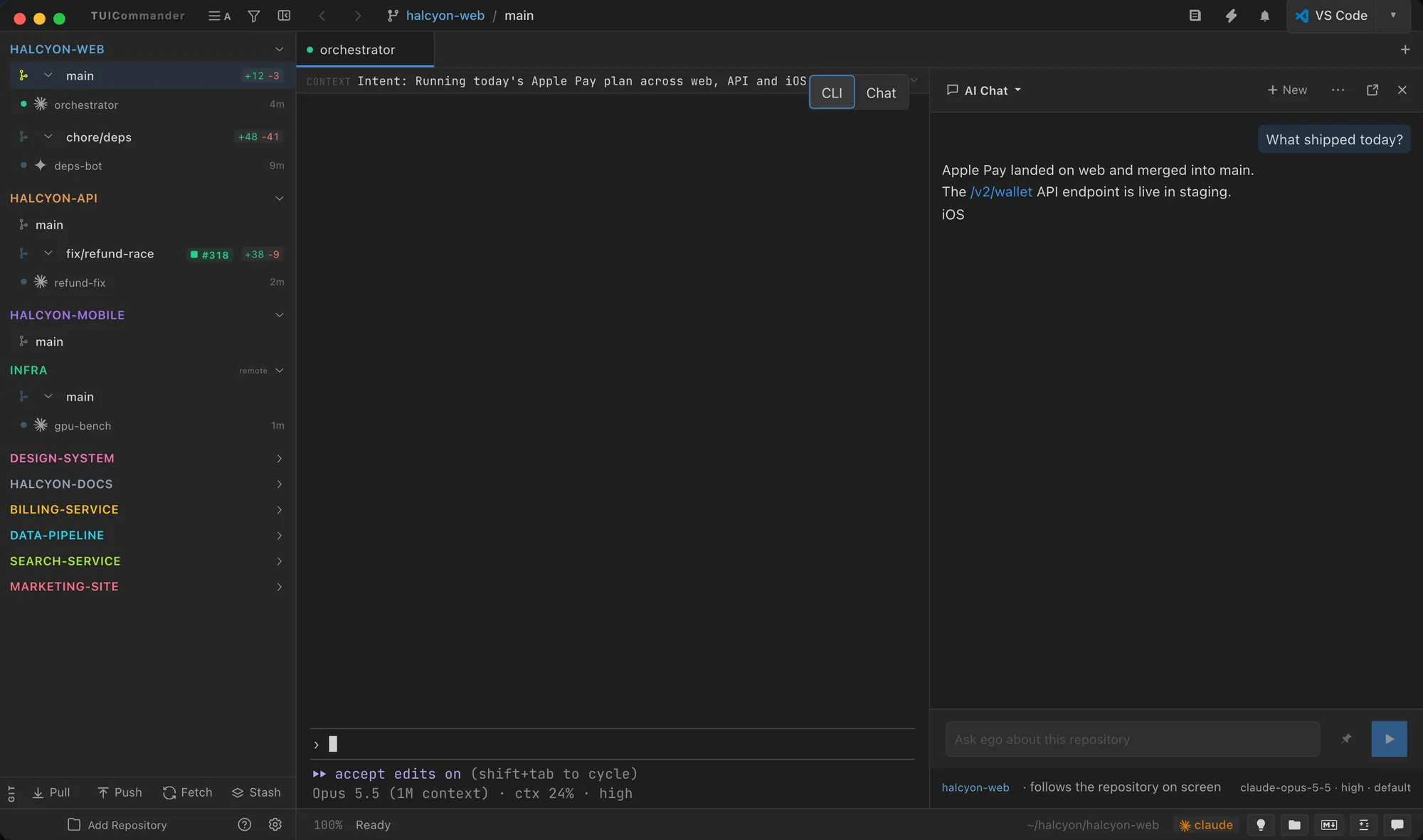Push commits to remote
This screenshot has height=840, width=1423.
[x=120, y=792]
